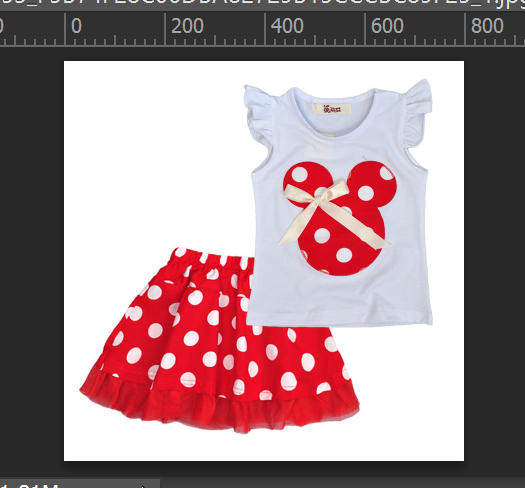Select the open .jpg document tab
The image size is (525, 488).
tap(262, 5)
